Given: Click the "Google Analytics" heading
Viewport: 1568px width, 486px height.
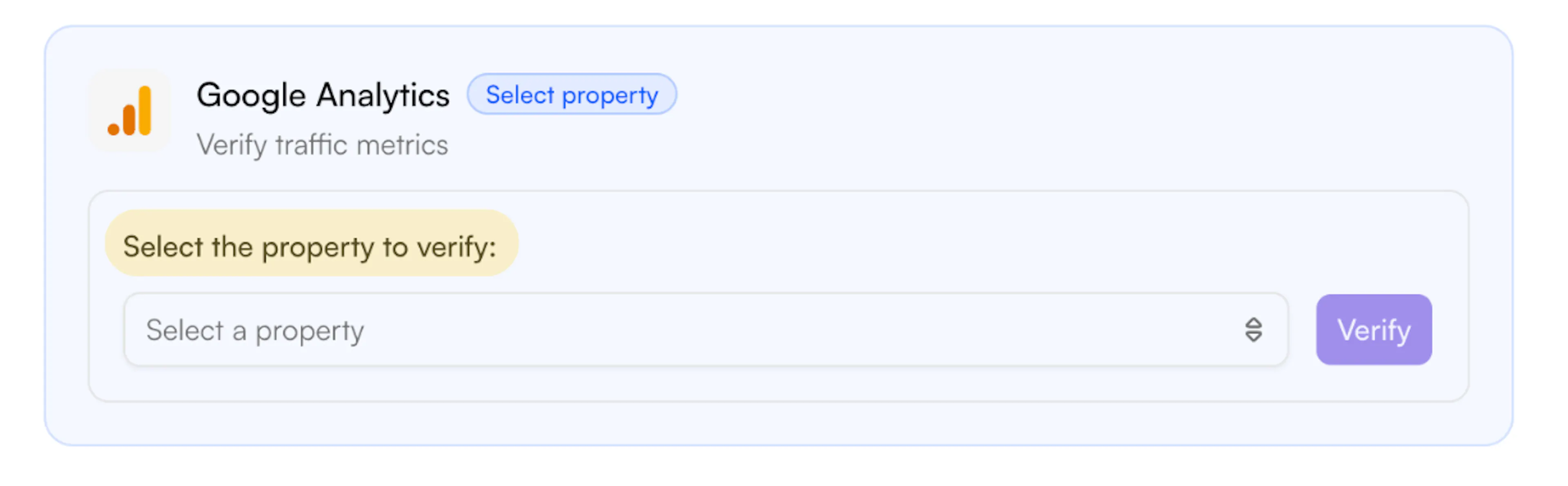Looking at the screenshot, I should [323, 95].
